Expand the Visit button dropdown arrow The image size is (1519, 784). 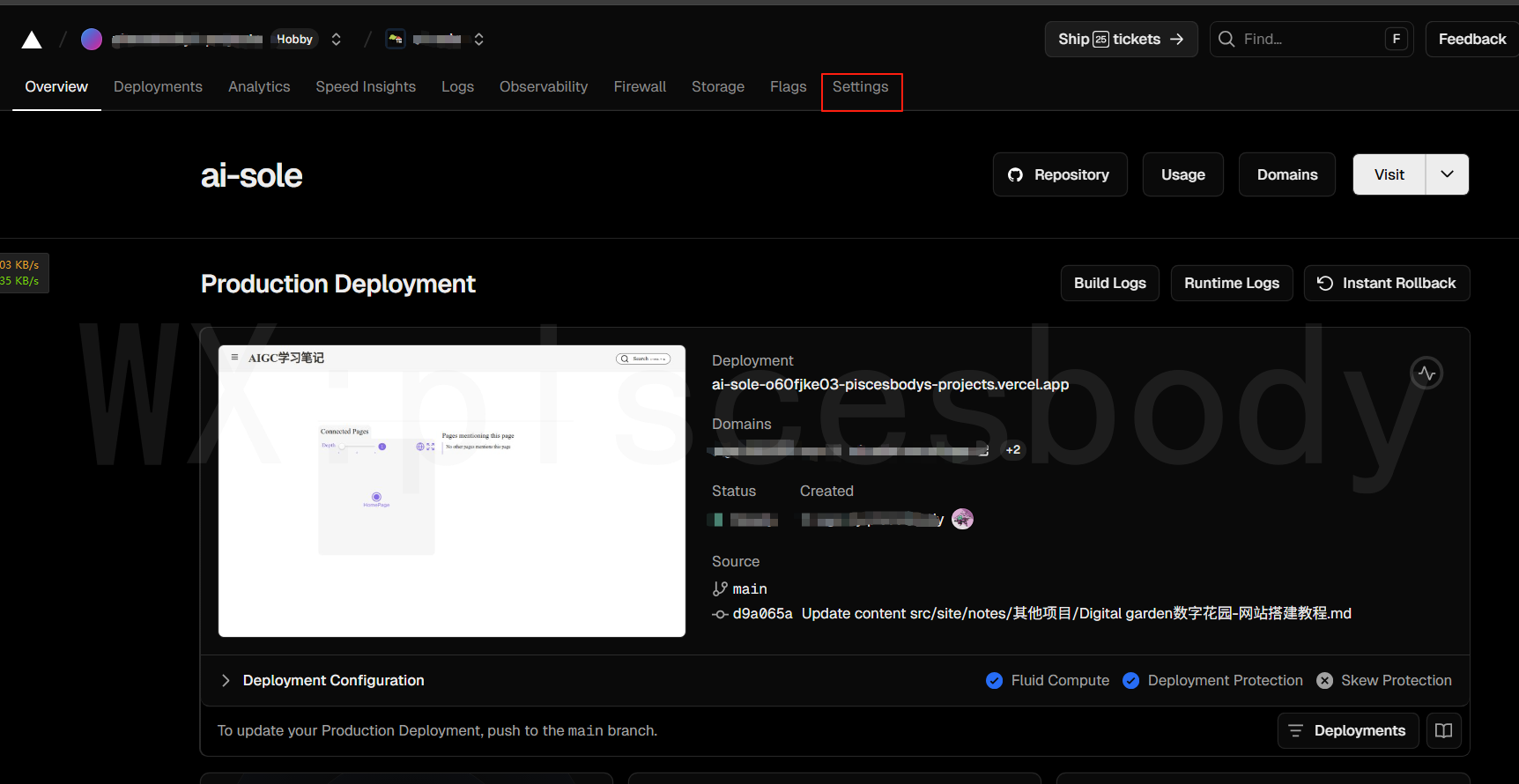coord(1447,174)
